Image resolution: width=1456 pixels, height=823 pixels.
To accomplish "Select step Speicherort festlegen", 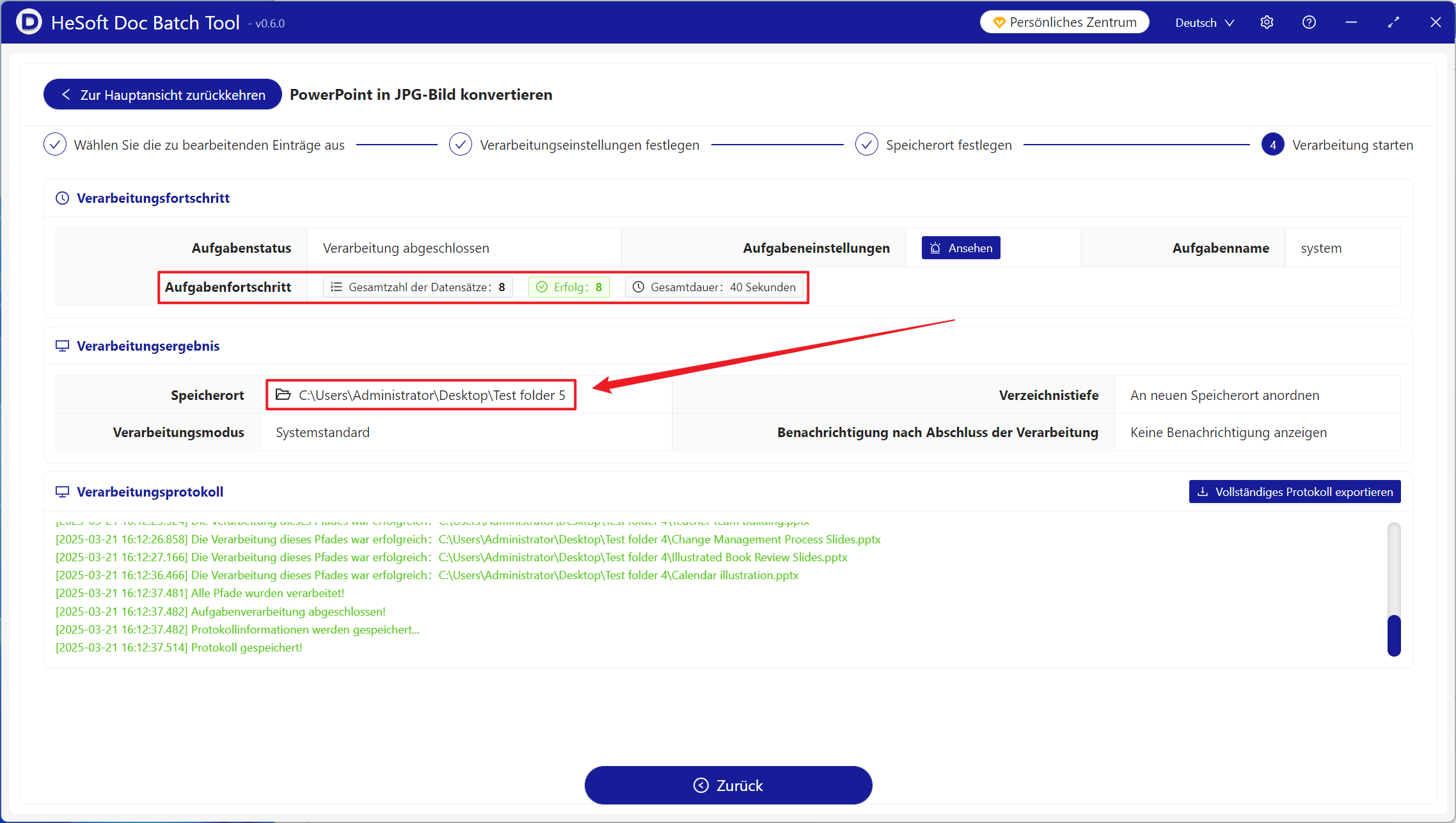I will pos(948,145).
